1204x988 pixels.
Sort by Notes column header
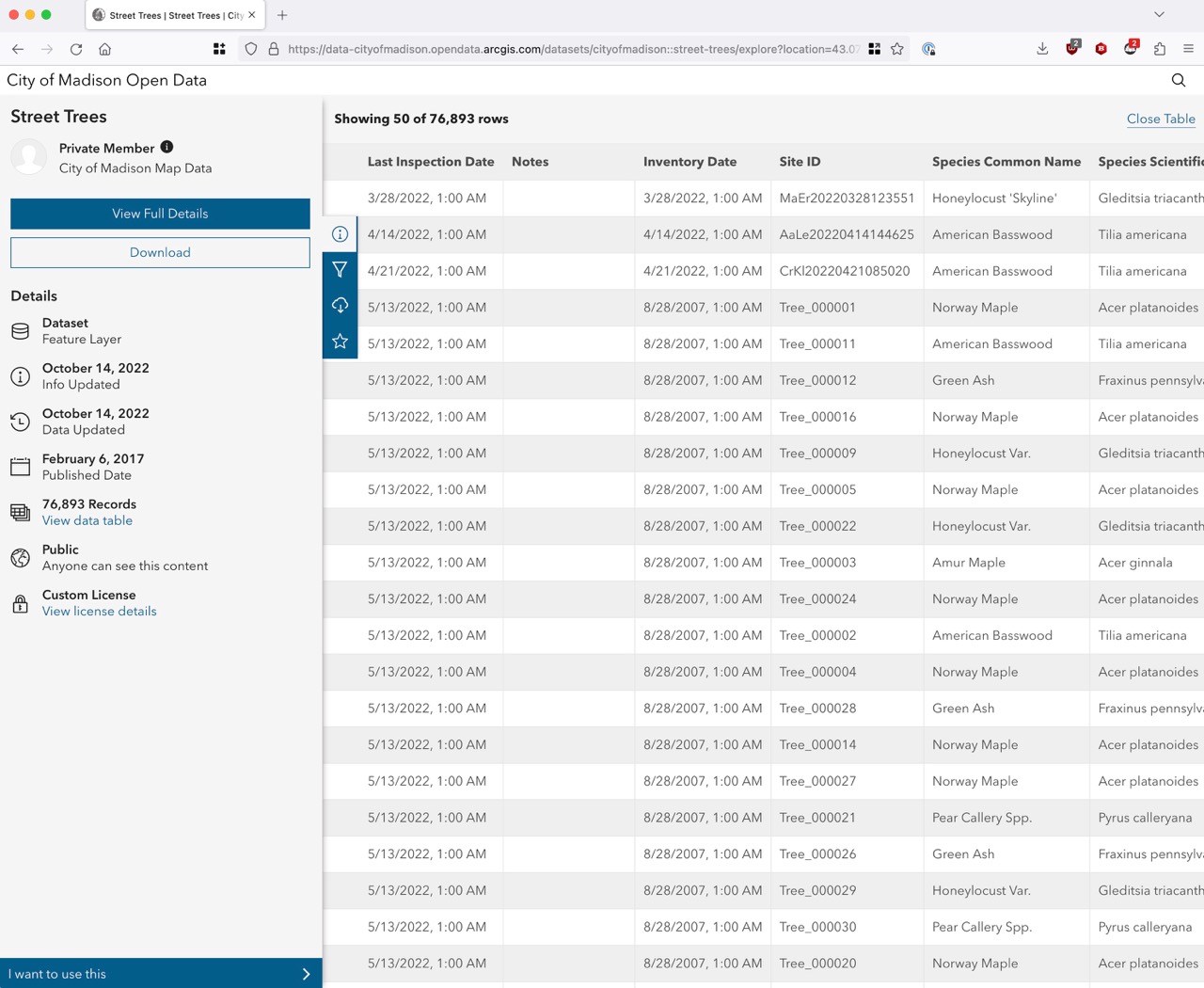[531, 162]
